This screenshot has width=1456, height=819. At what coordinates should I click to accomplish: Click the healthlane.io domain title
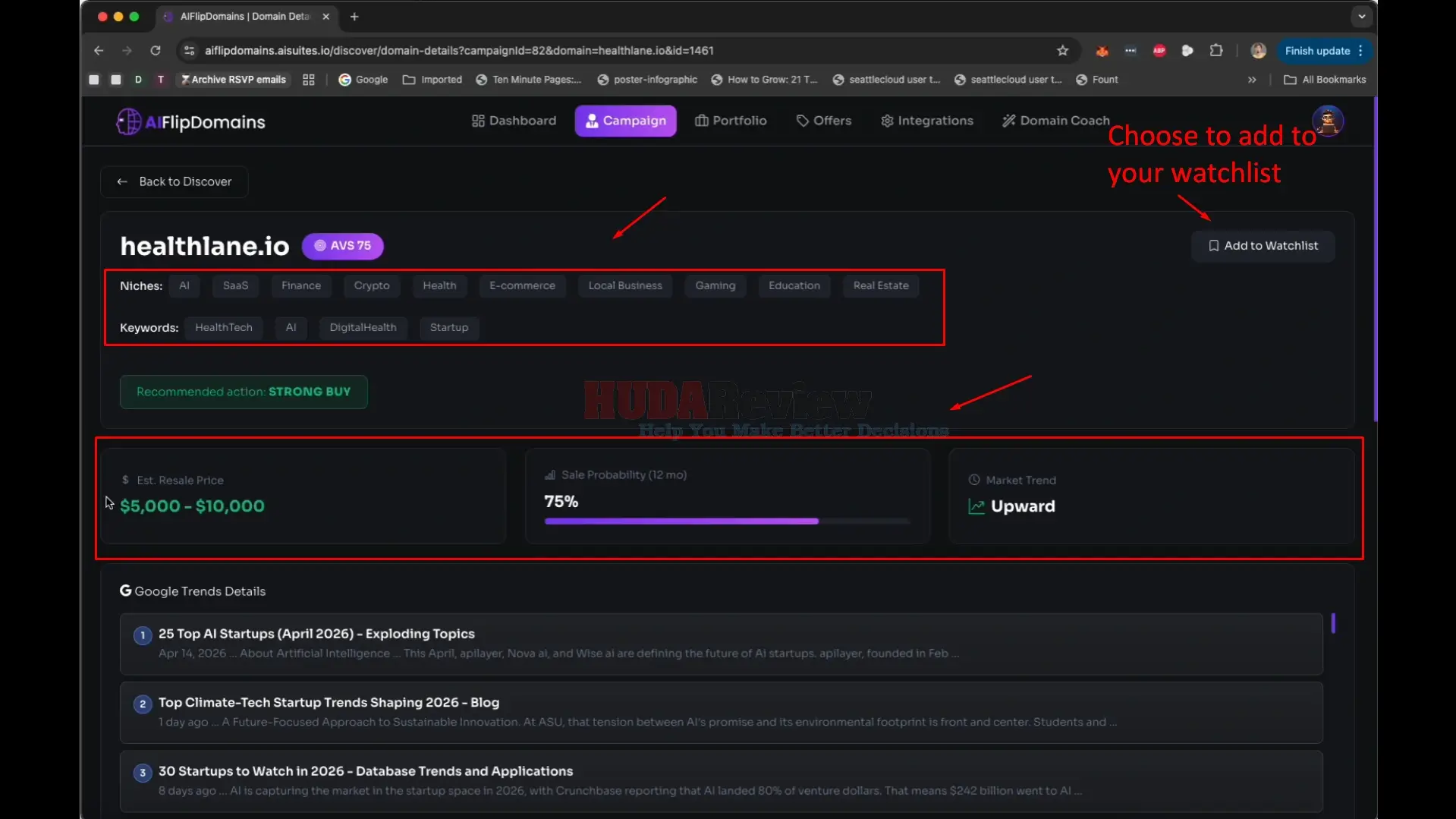pos(205,246)
